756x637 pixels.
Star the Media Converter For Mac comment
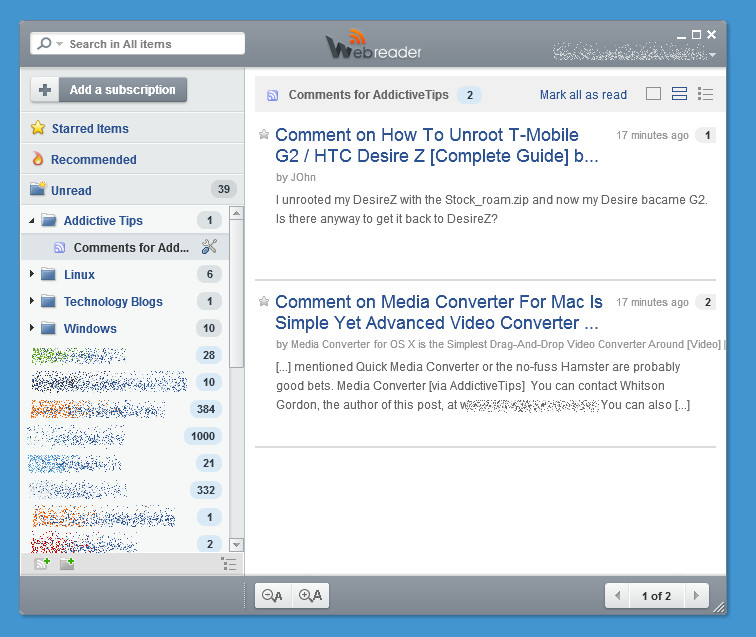coord(264,301)
